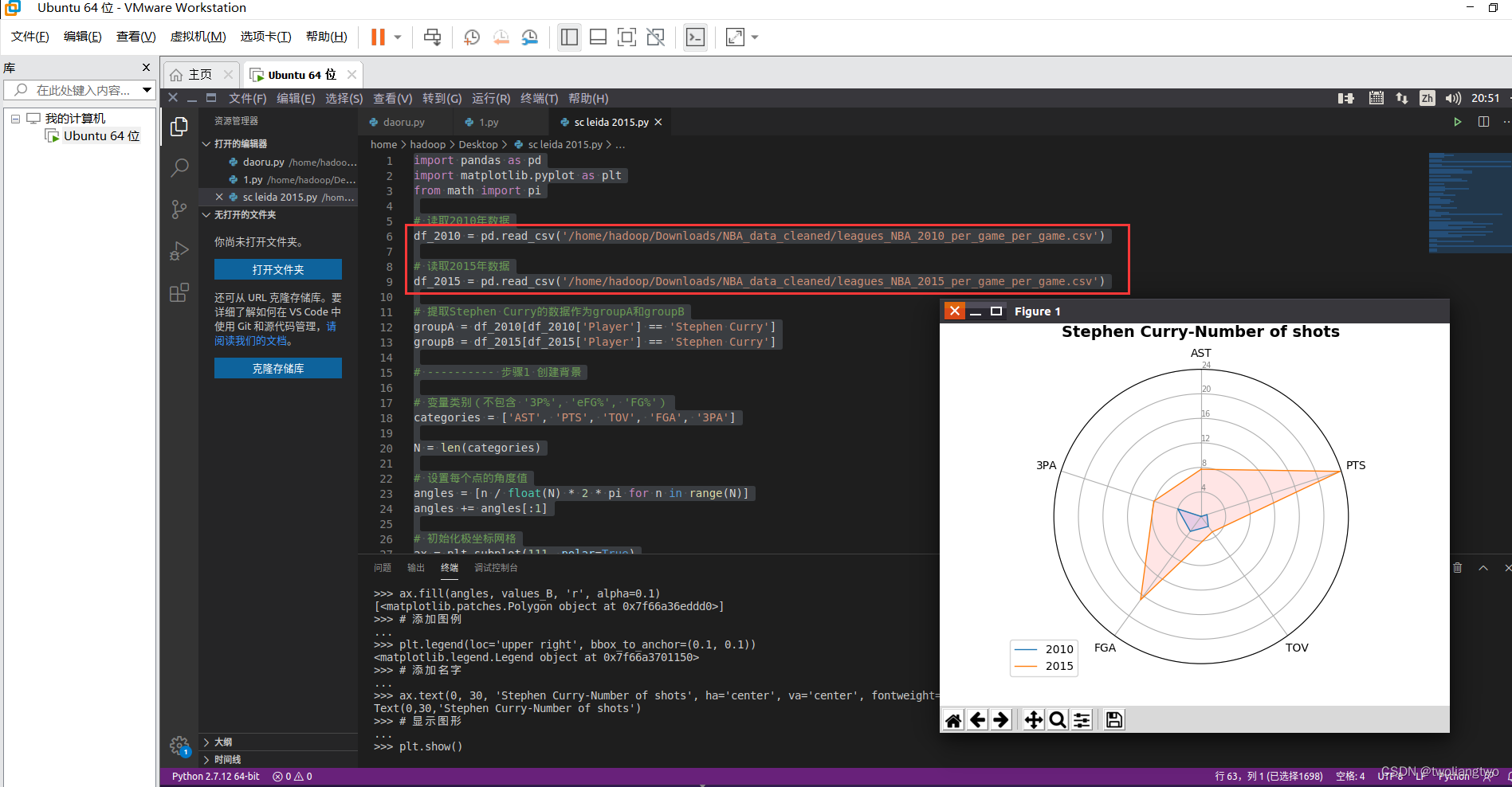The width and height of the screenshot is (1512, 787).
Task: Open the Extensions view in VS Code
Action: click(179, 292)
